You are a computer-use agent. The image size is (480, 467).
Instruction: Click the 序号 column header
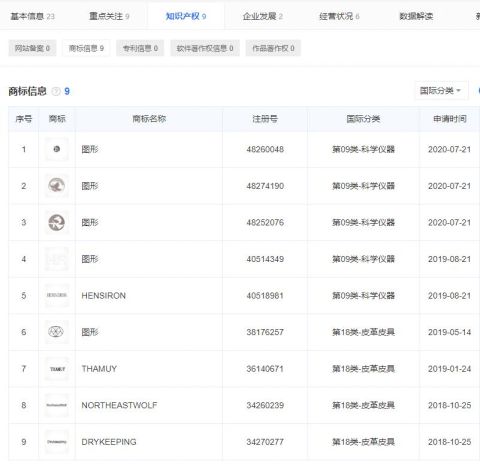[x=24, y=119]
